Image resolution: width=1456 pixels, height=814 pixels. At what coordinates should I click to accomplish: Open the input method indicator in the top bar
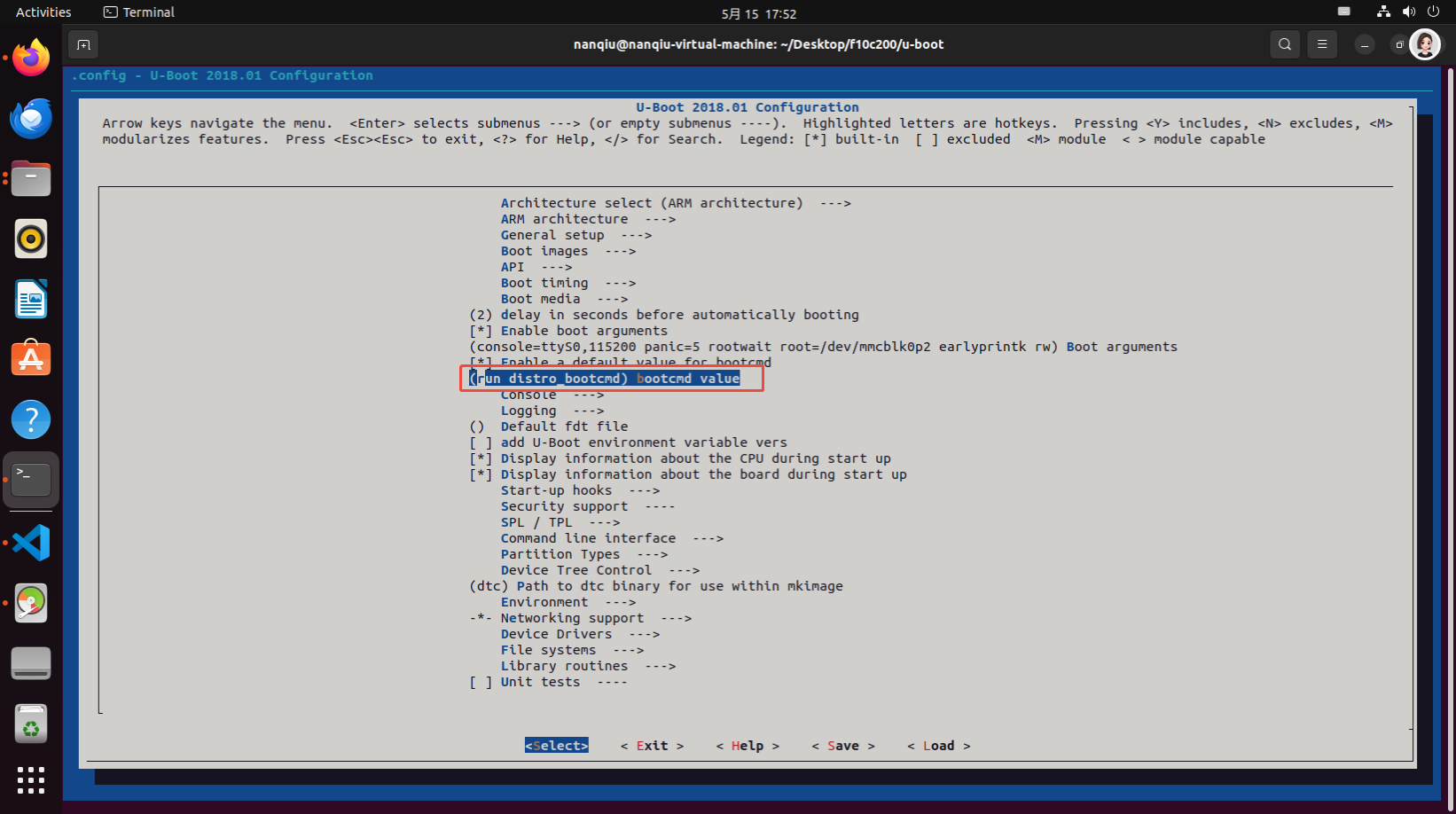pyautogui.click(x=1344, y=12)
